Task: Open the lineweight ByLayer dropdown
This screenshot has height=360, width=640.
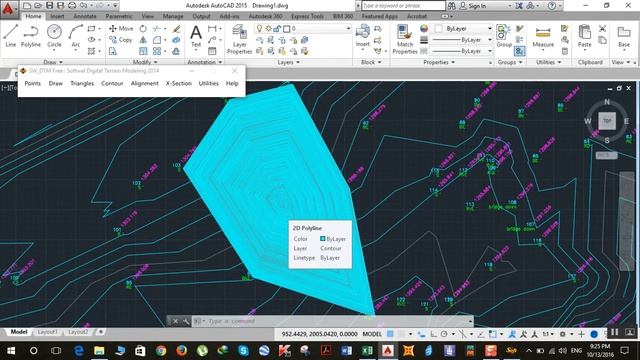Action: (489, 40)
